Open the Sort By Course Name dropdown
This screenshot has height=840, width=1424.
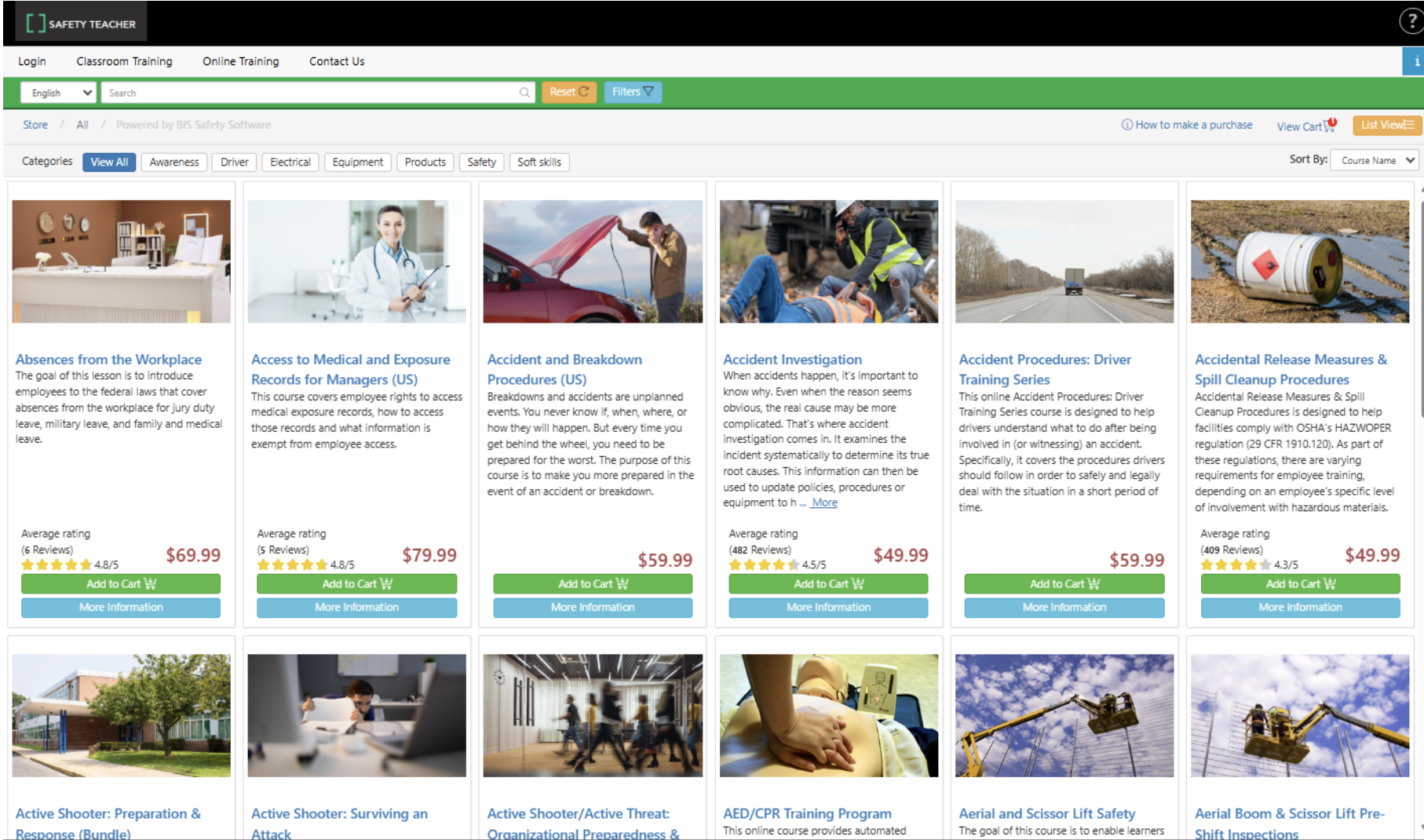click(1376, 160)
